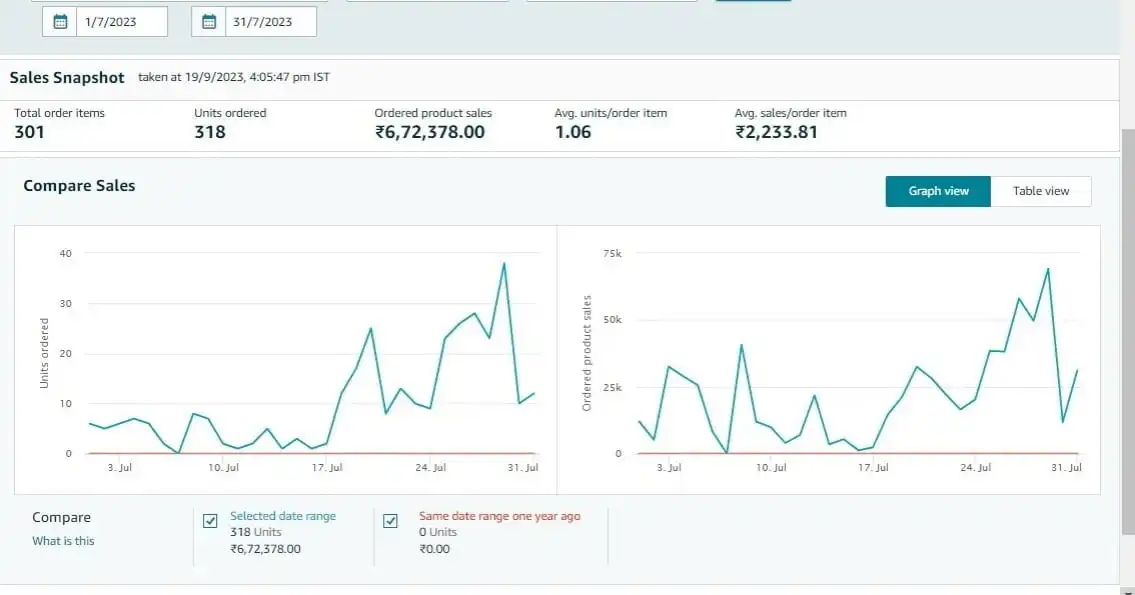This screenshot has width=1135, height=595.
Task: Open the start date calendar icon
Action: [x=60, y=22]
